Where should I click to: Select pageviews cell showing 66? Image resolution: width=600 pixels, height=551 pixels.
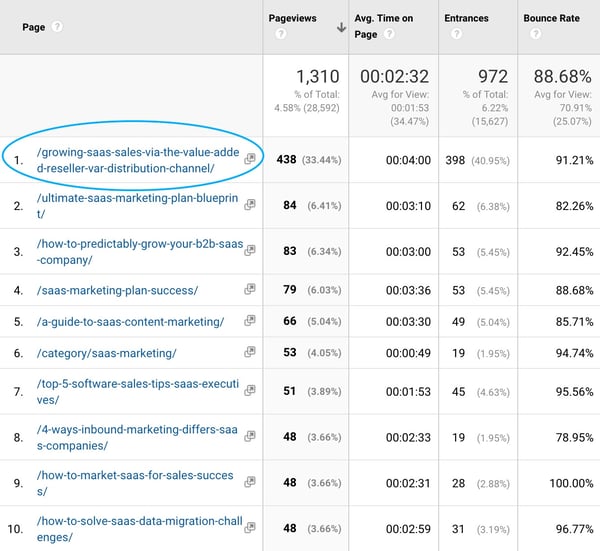click(290, 321)
